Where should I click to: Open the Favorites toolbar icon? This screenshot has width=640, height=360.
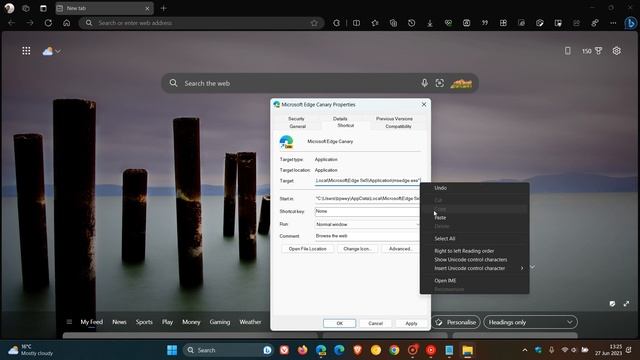tap(375, 23)
